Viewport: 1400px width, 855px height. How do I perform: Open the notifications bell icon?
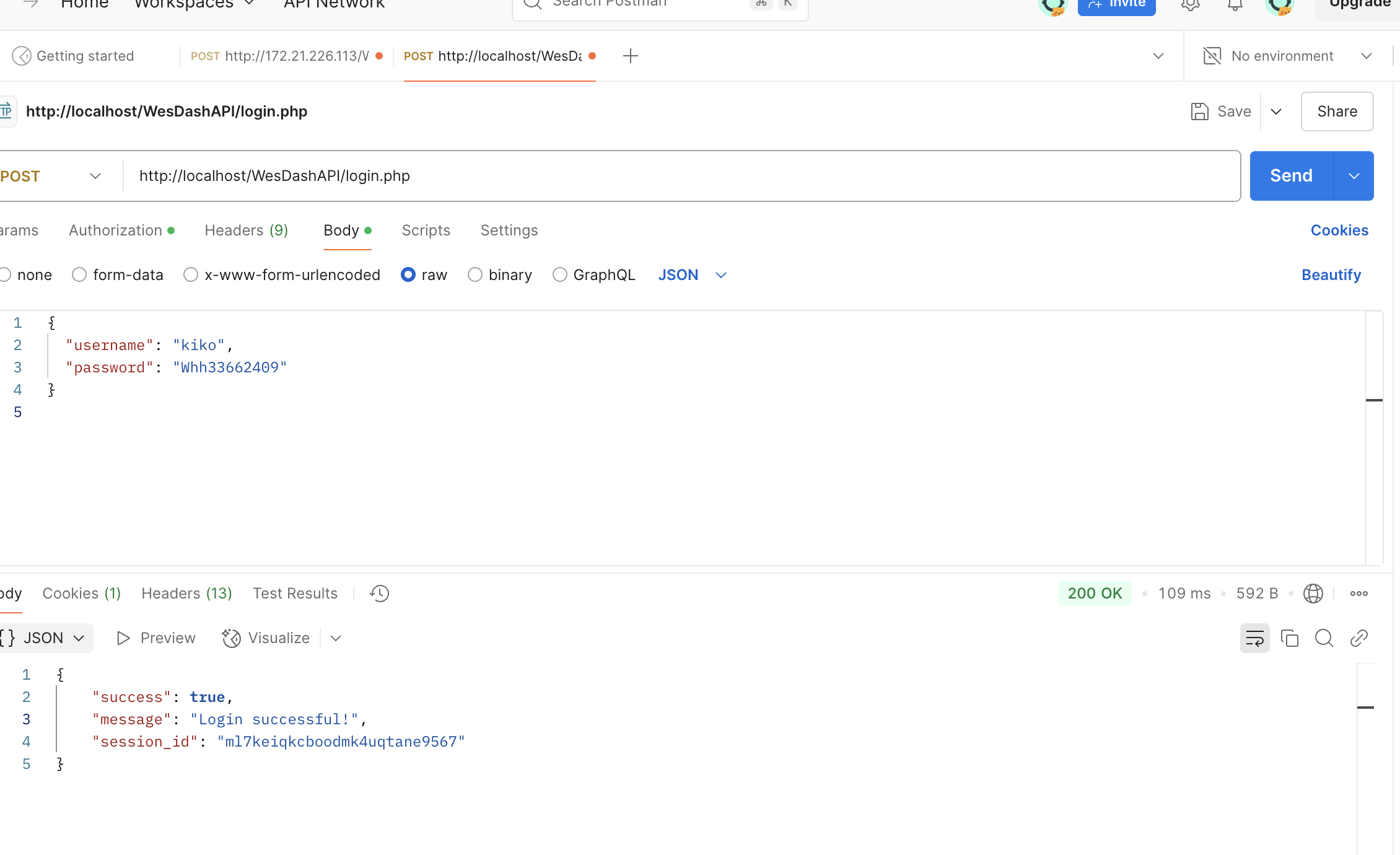click(1233, 4)
